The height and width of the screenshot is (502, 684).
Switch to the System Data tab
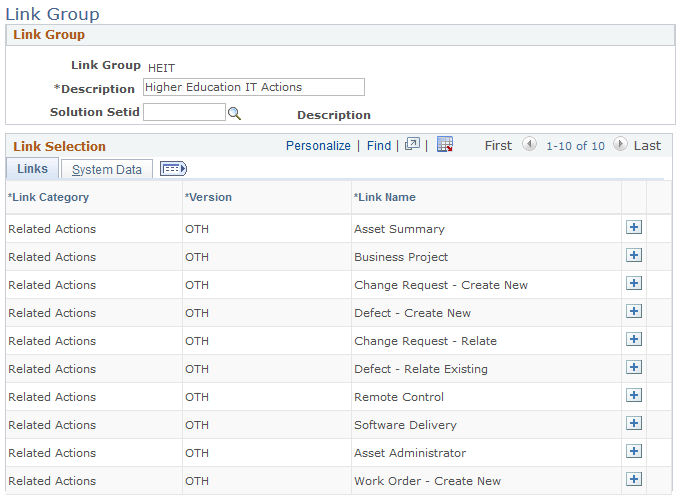click(x=107, y=169)
